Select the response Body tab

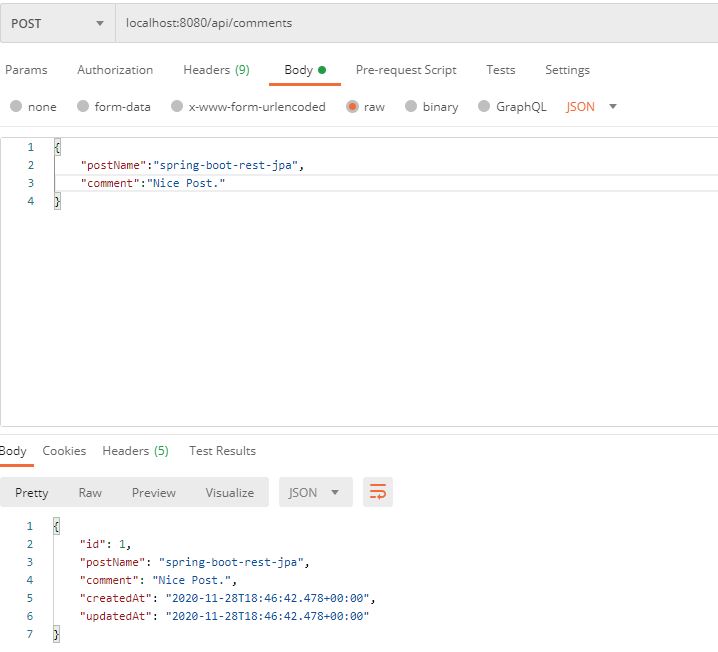click(13, 451)
